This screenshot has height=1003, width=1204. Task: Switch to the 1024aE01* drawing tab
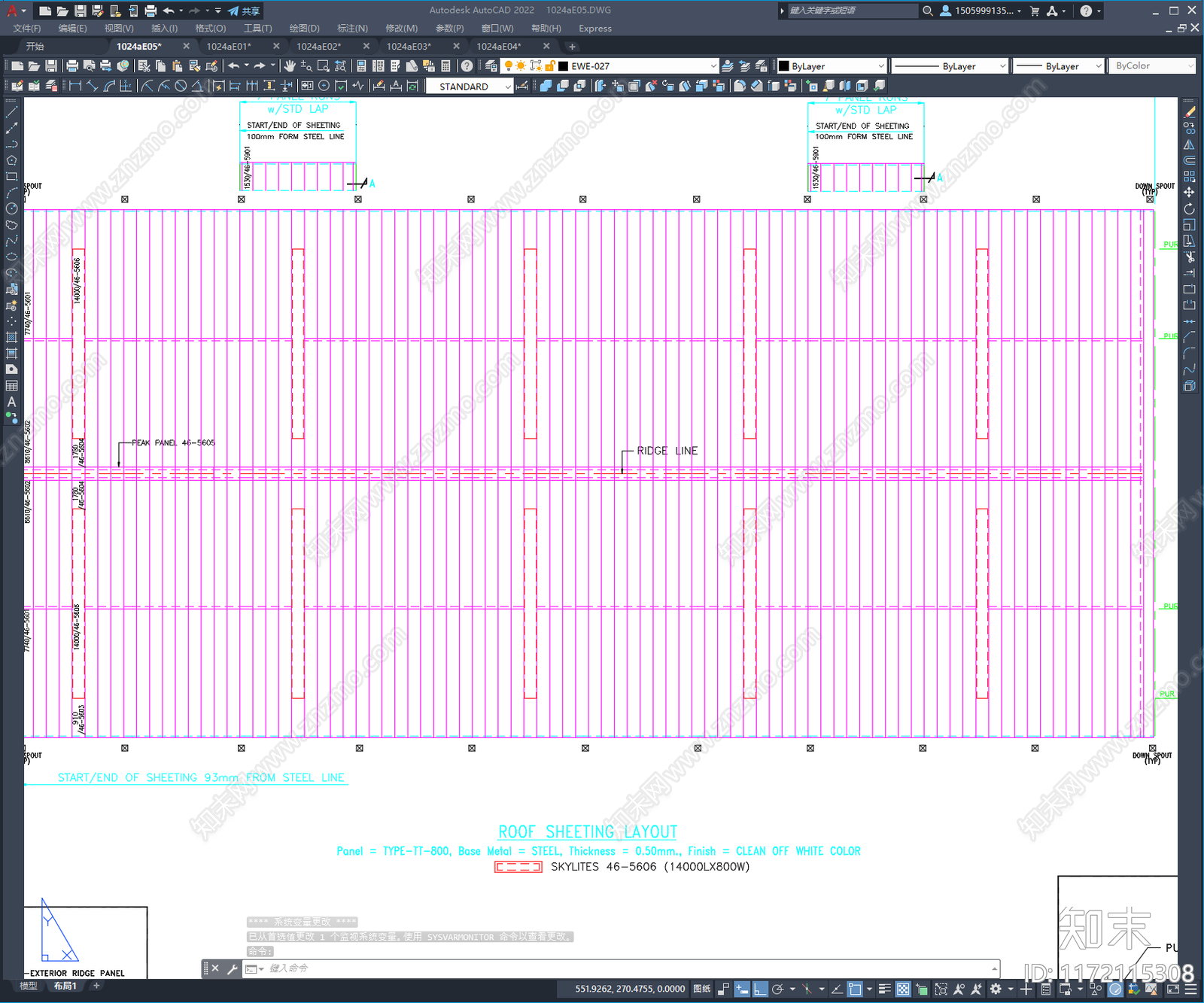click(229, 46)
